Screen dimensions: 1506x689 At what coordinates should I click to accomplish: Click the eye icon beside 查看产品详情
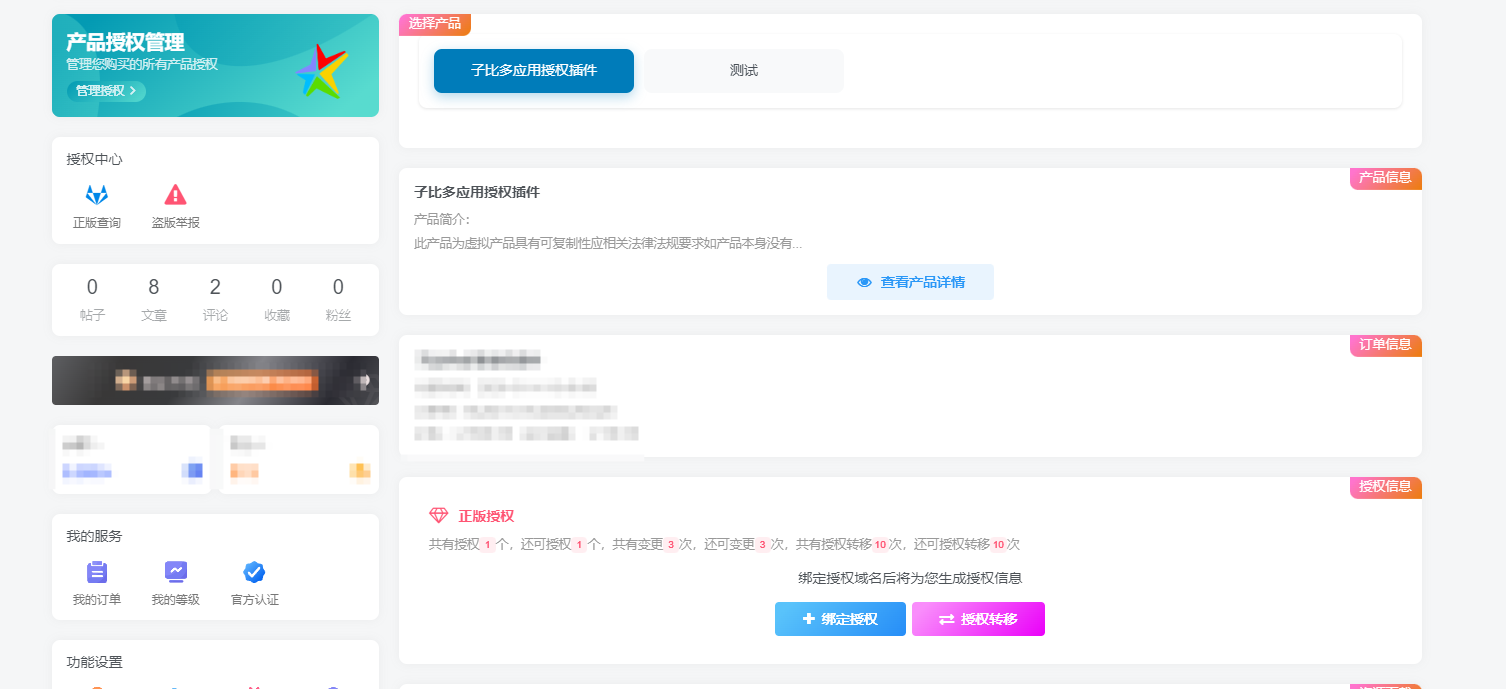point(864,282)
